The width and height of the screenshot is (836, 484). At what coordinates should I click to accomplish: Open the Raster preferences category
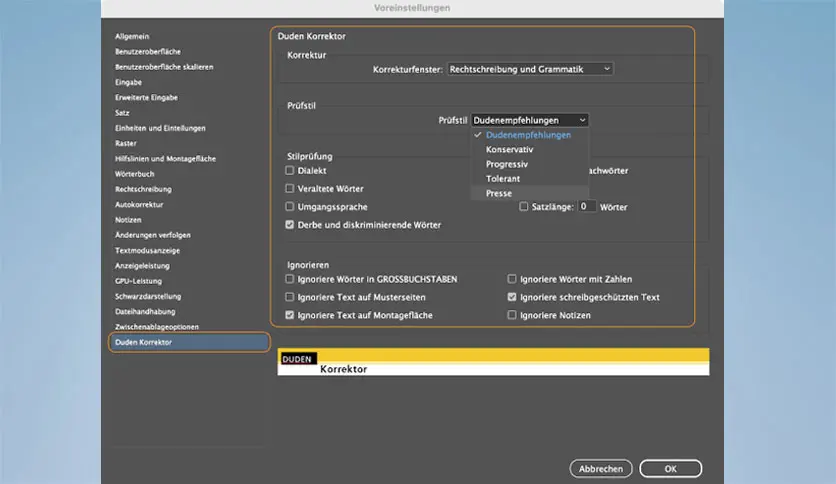126,143
